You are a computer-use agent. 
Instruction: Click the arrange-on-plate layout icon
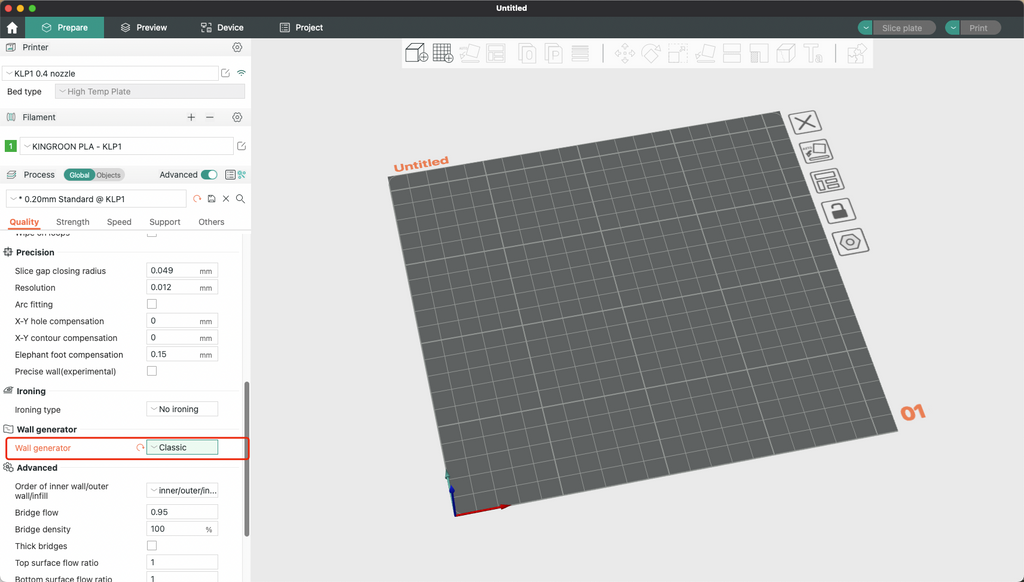pos(827,181)
